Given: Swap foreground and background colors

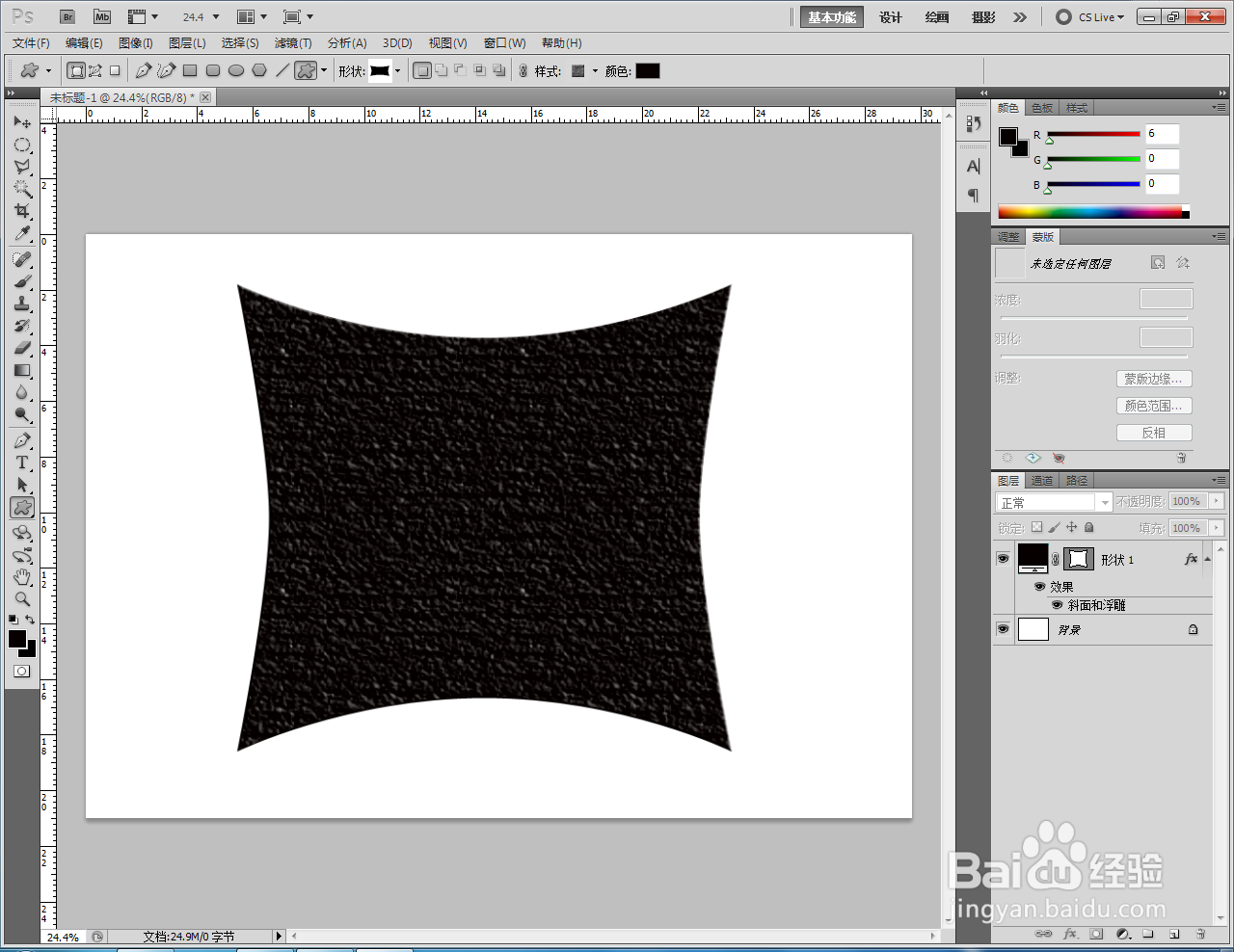Looking at the screenshot, I should point(31,620).
